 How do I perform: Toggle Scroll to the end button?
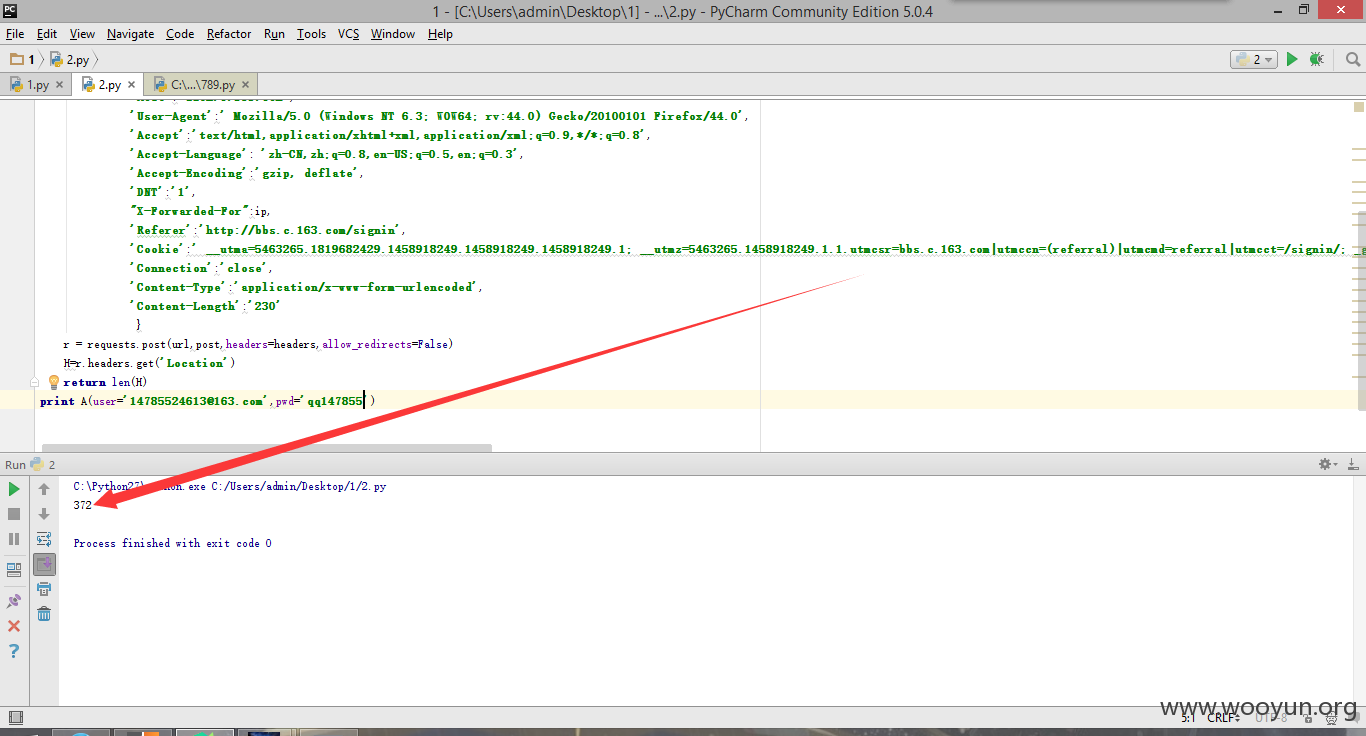point(44,565)
